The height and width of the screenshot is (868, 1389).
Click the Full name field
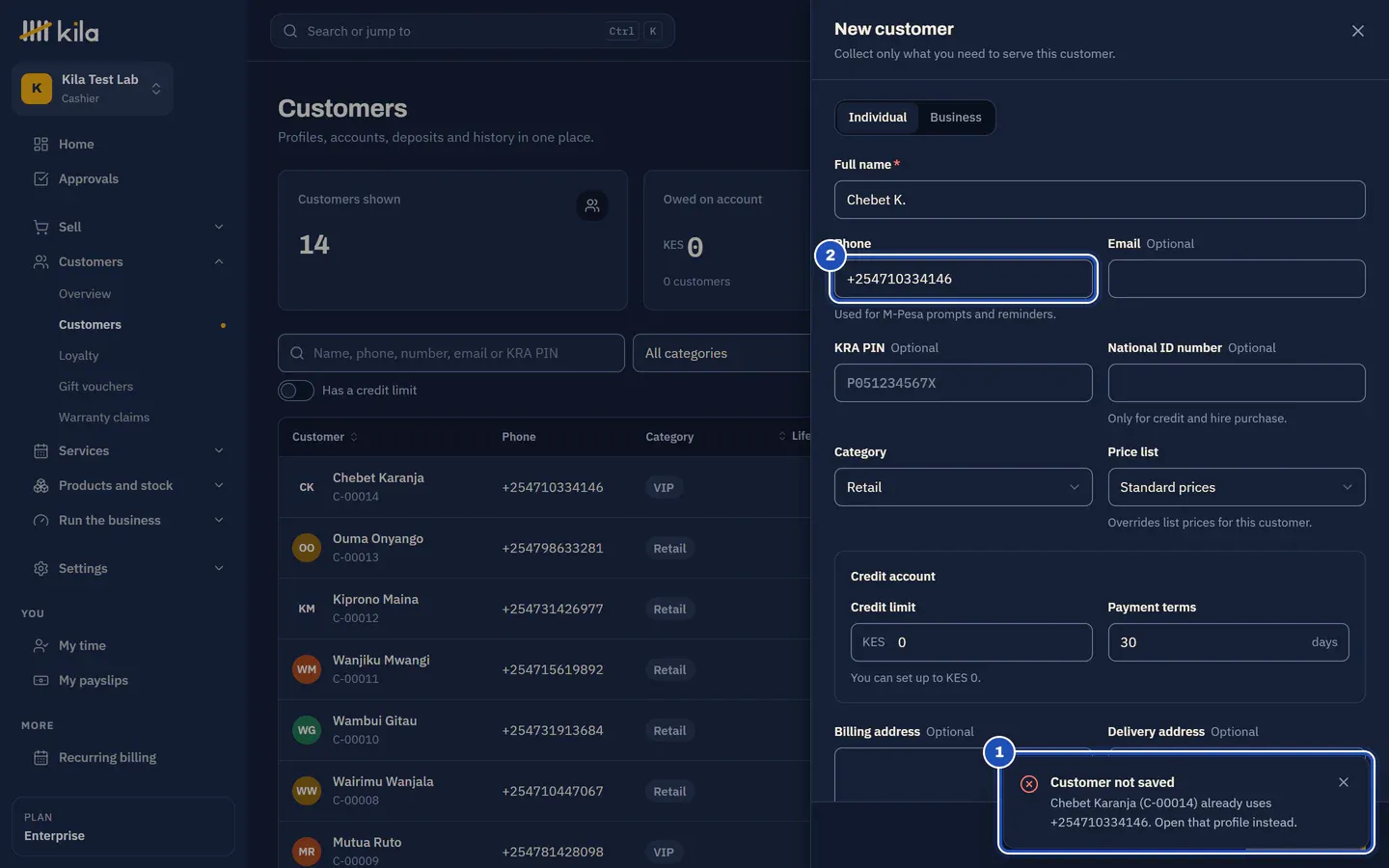point(1100,200)
